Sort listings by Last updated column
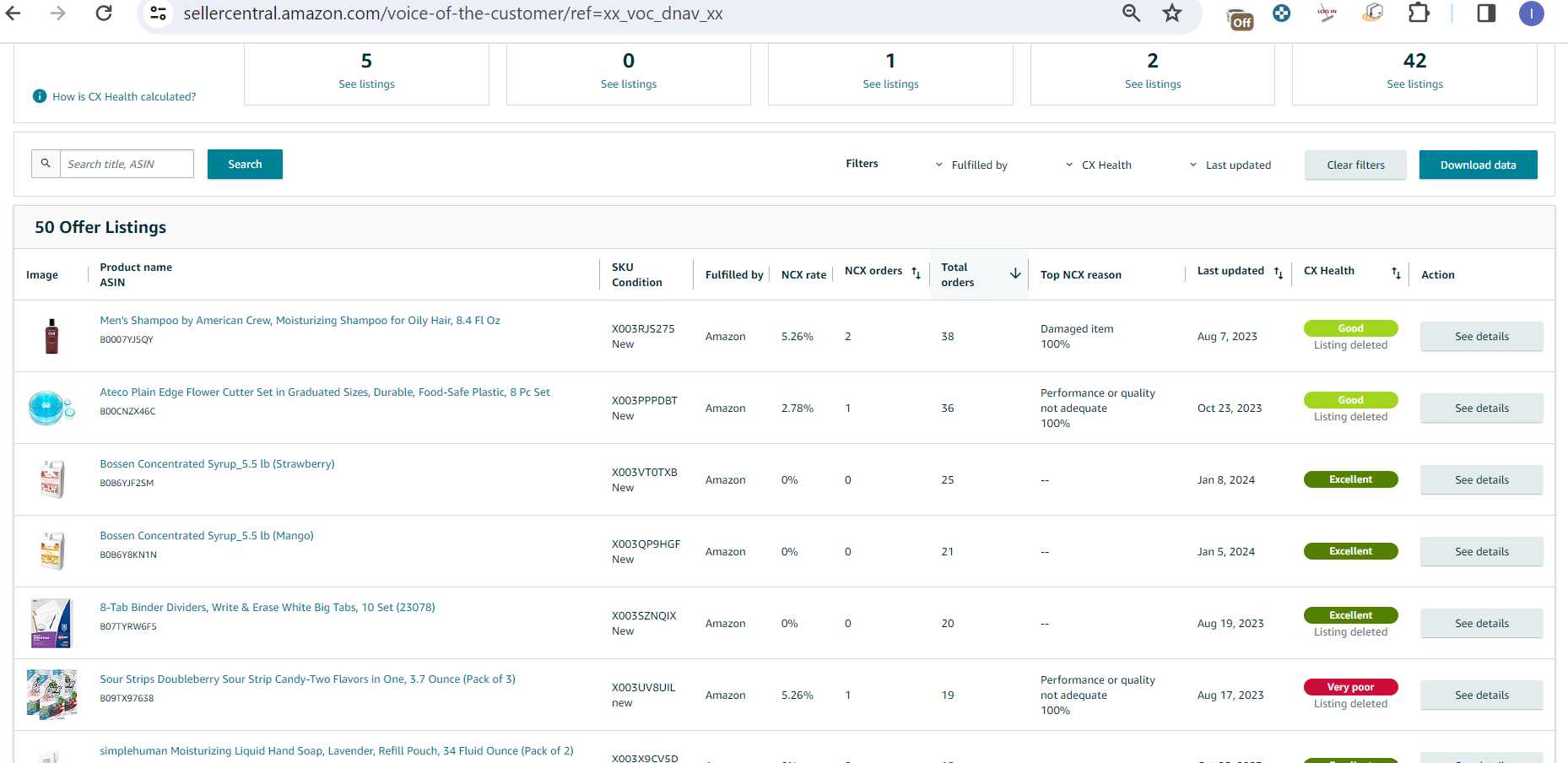Viewport: 1568px width, 763px height. click(x=1279, y=273)
